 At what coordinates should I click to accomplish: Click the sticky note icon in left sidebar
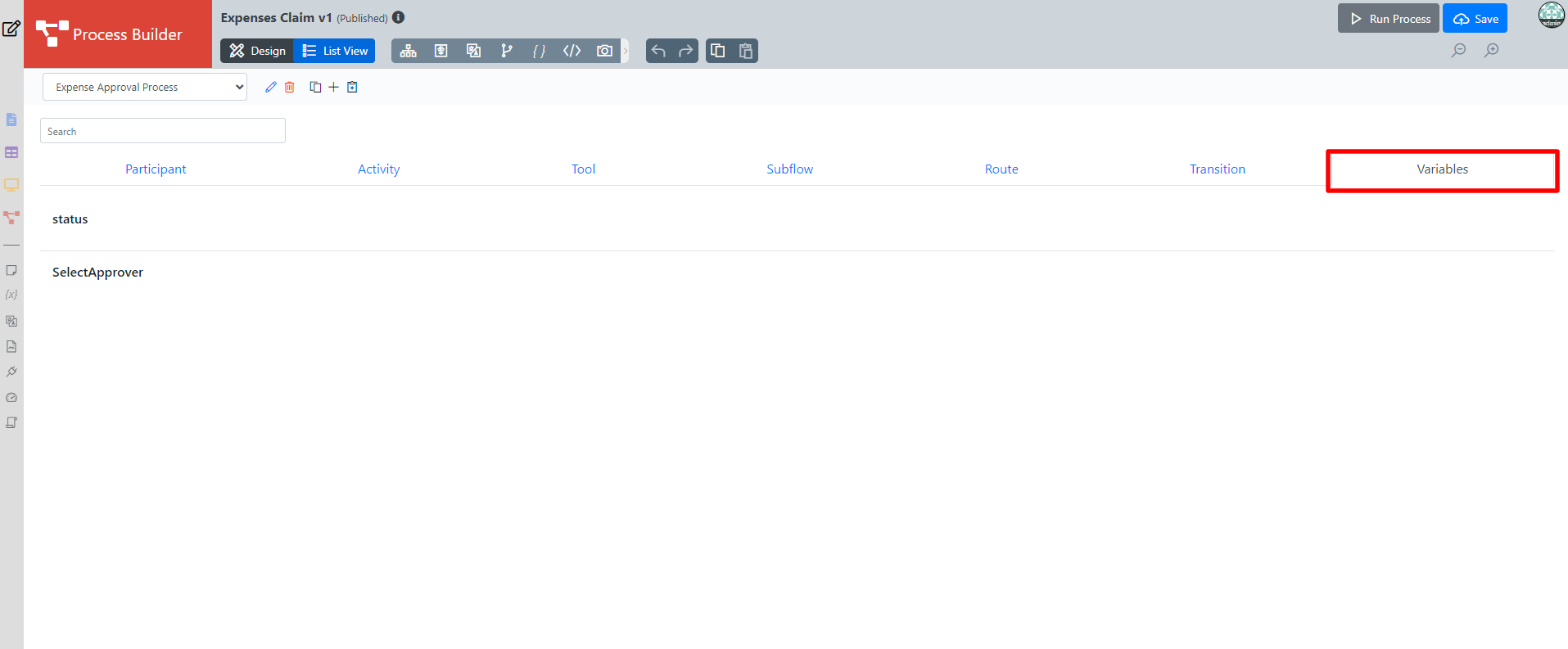coord(11,270)
